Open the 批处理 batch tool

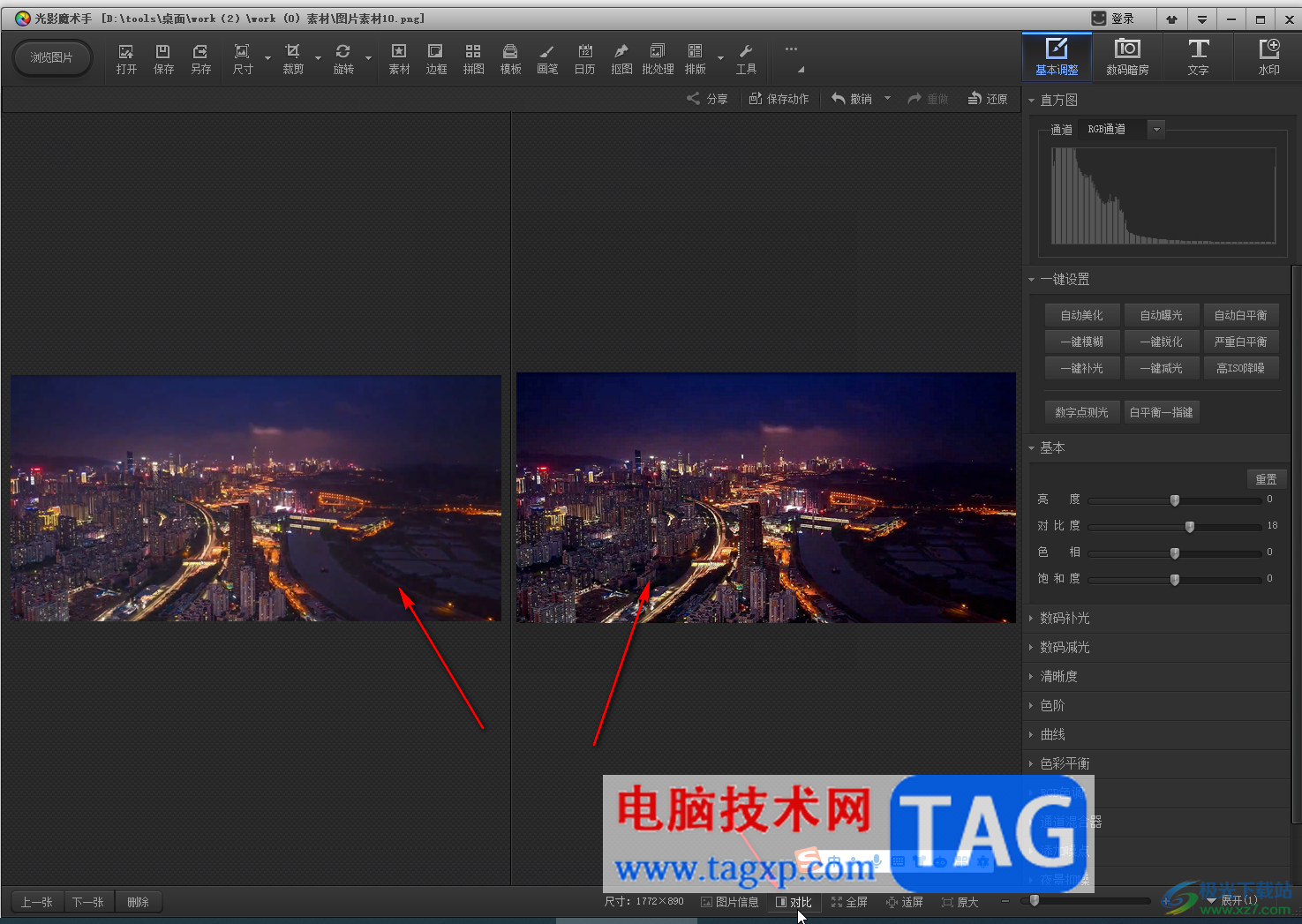point(658,58)
